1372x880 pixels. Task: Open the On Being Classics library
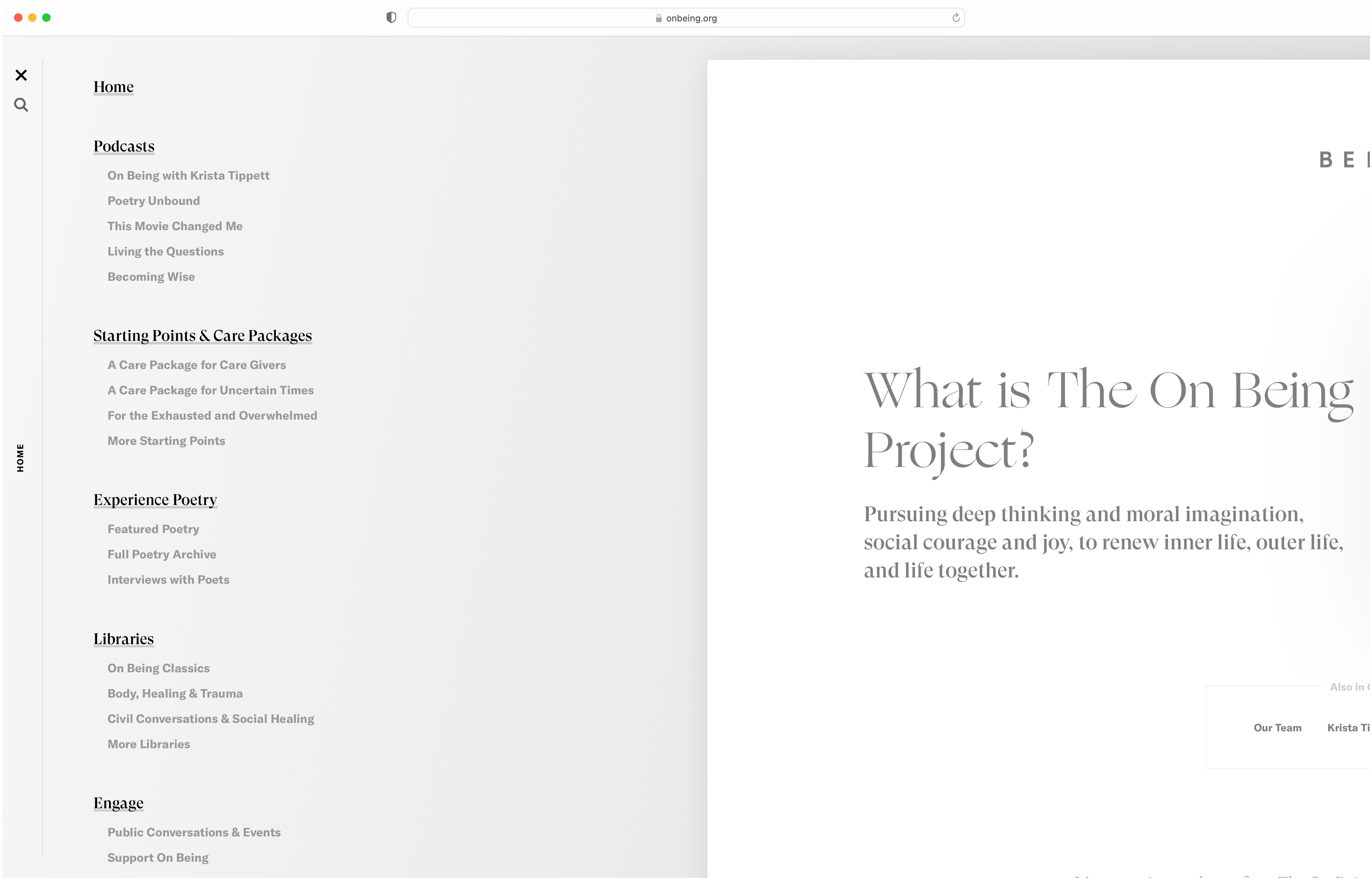[x=159, y=668]
